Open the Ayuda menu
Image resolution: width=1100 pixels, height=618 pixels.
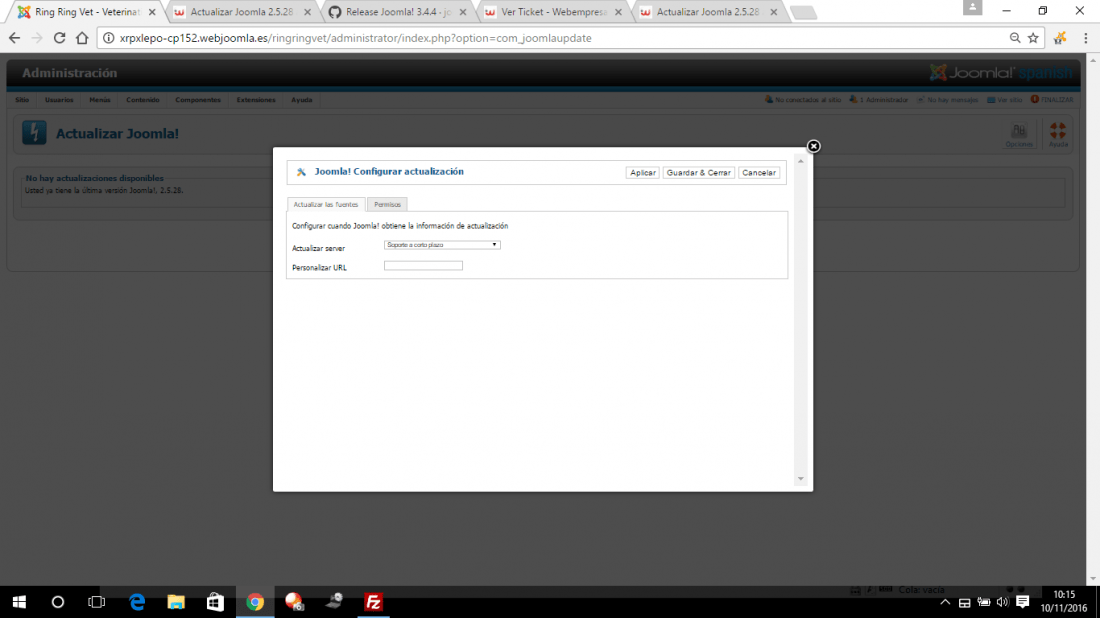[x=302, y=100]
